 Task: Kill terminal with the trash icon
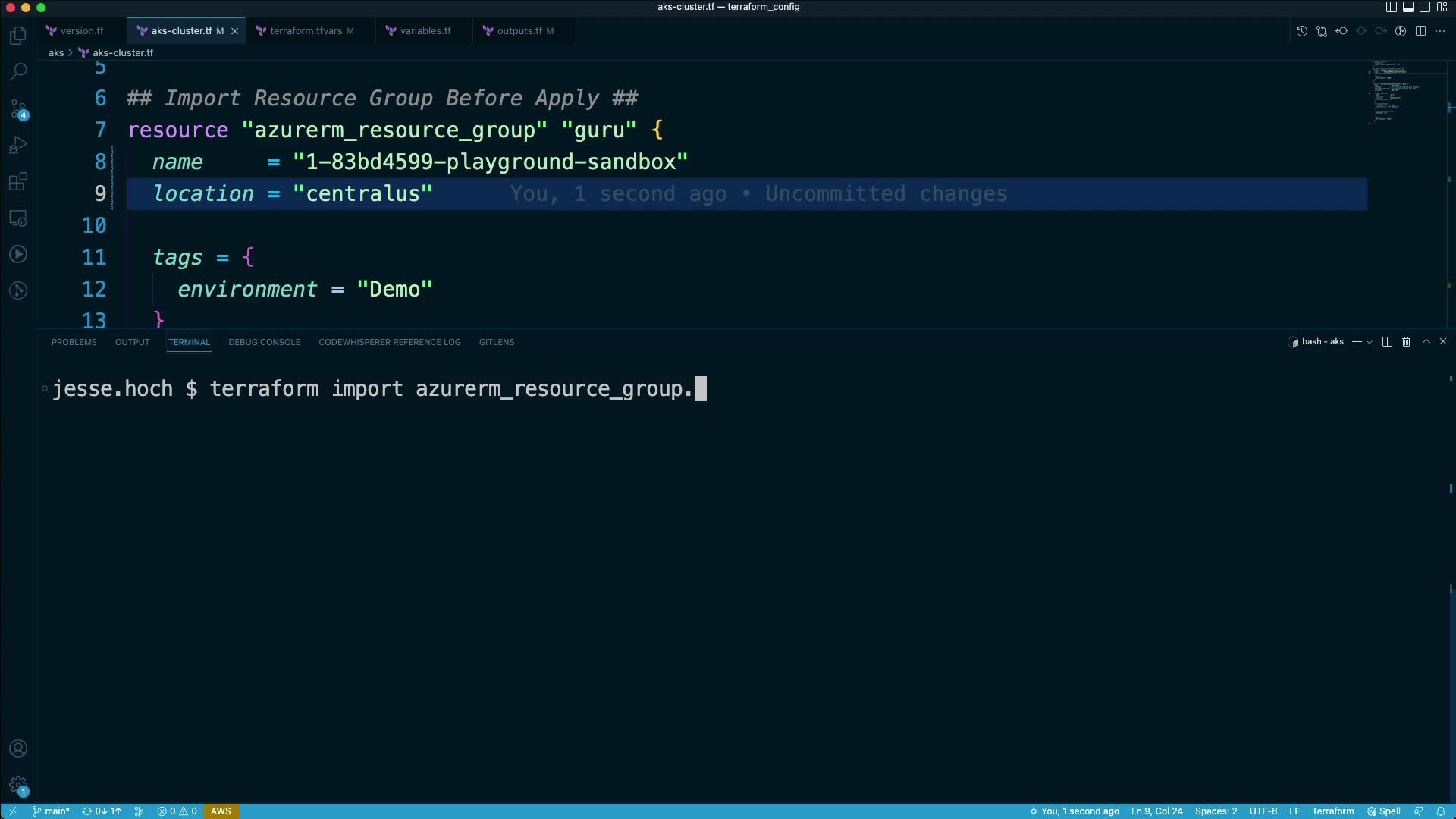(1406, 342)
